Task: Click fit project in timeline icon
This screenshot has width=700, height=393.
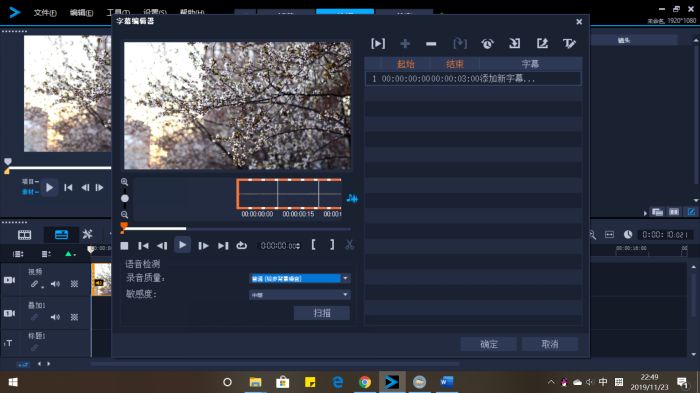Action: 609,234
